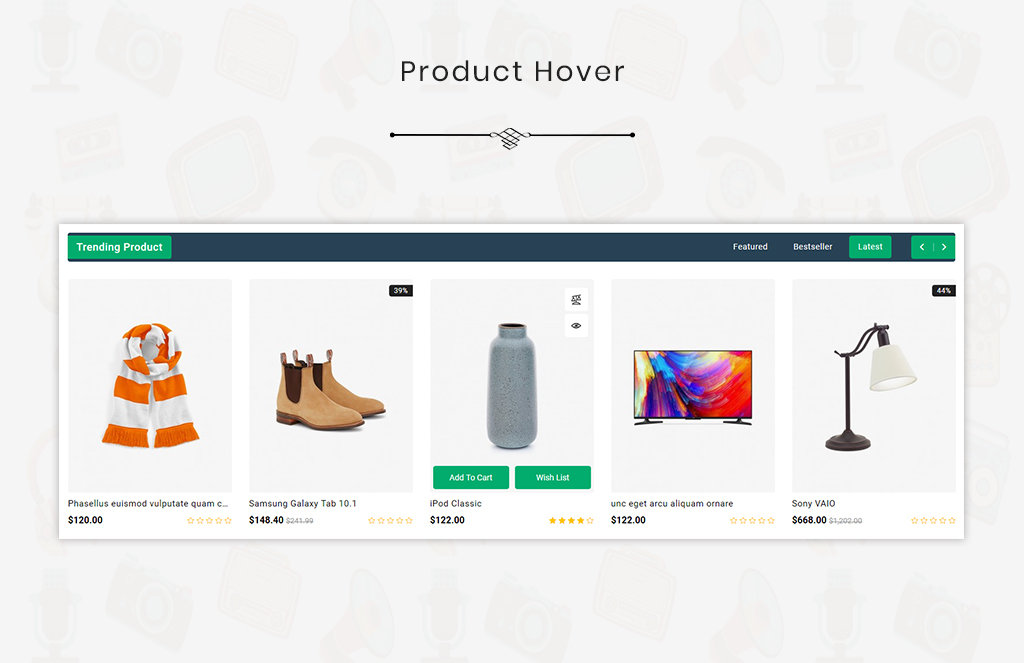Click the colorful TV product image
Screen dimensions: 1024x663
tap(693, 385)
